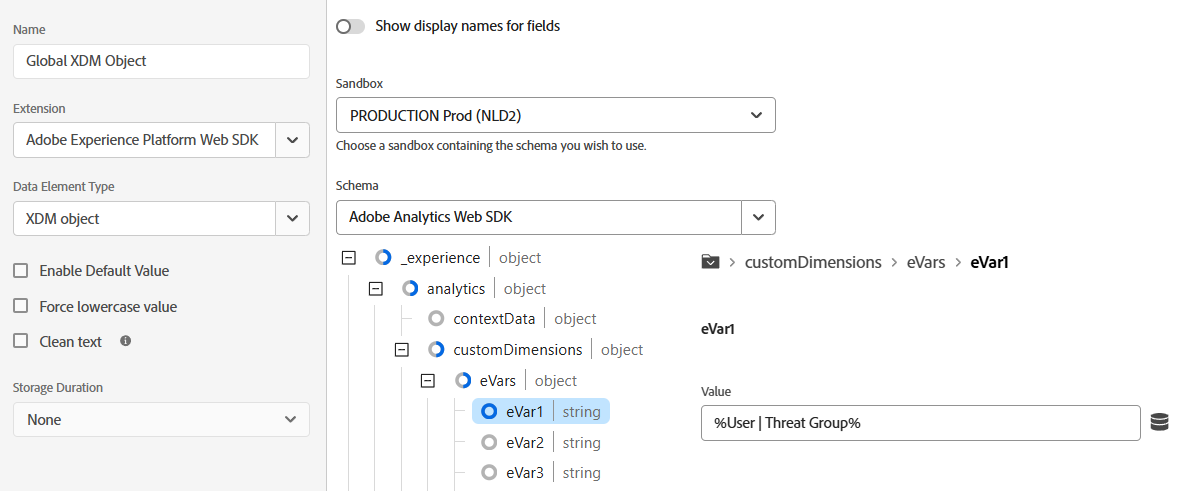Click the _experience partial-fill circle icon
The height and width of the screenshot is (491, 1188).
pos(383,258)
